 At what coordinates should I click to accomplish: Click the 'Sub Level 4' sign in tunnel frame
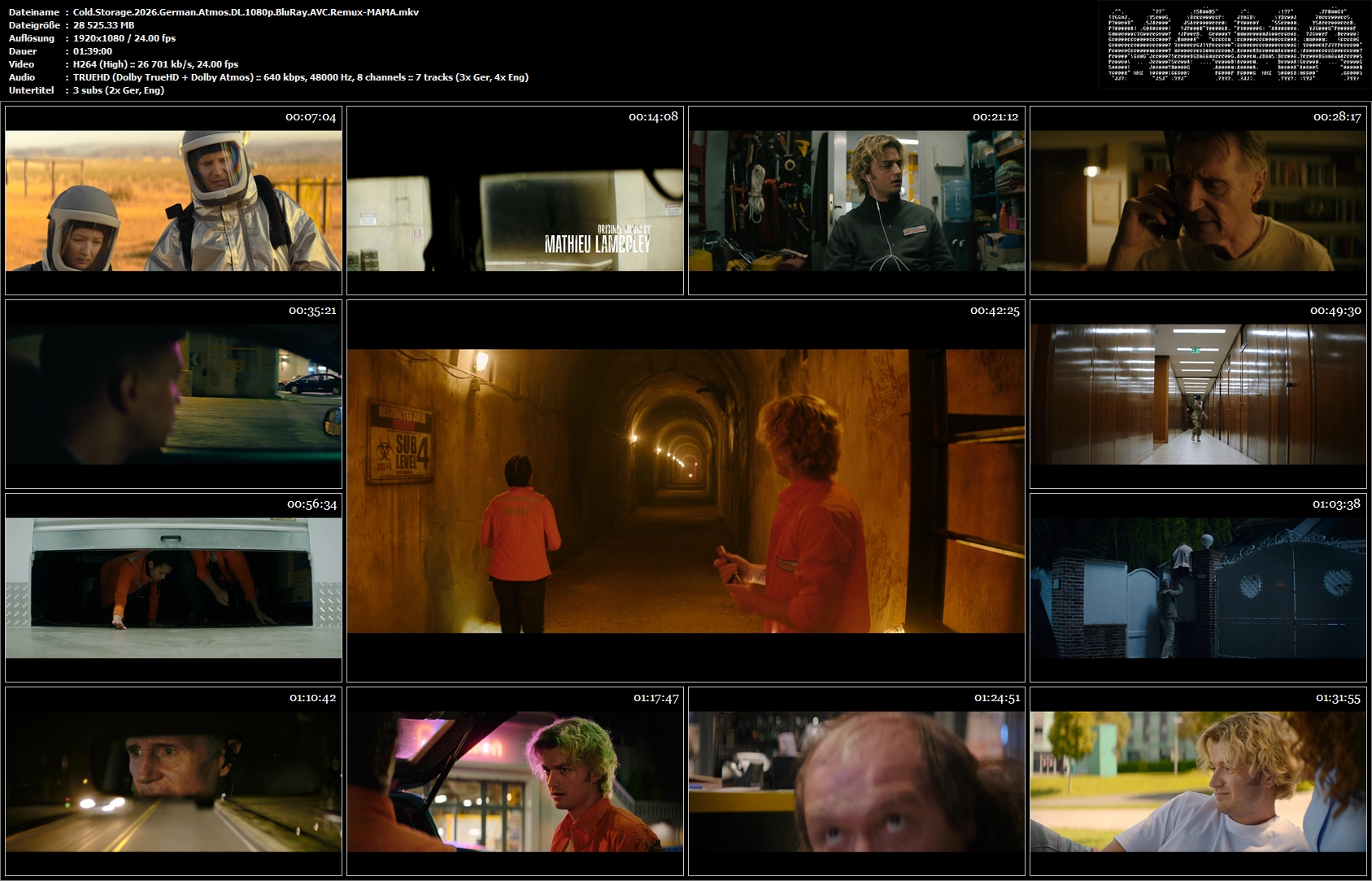coord(400,443)
